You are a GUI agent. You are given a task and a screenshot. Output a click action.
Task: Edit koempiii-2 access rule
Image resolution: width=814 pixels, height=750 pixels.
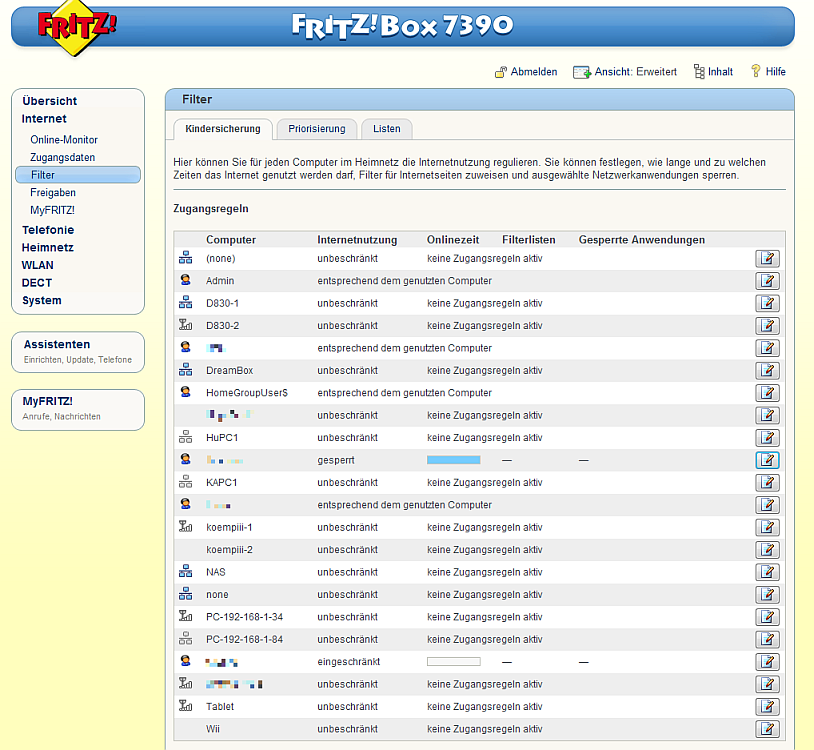click(x=767, y=550)
